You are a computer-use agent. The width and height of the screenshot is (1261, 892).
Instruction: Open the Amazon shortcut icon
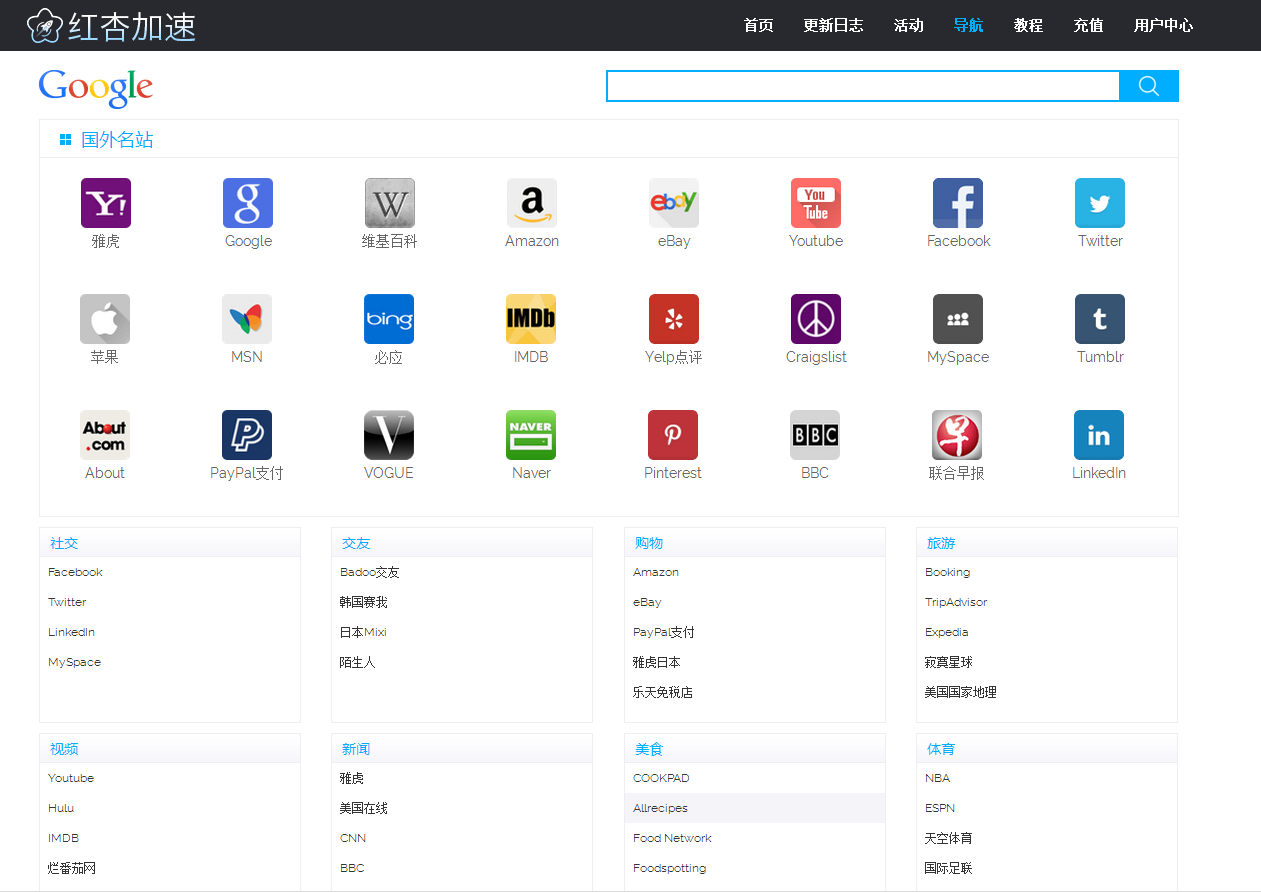pyautogui.click(x=531, y=203)
